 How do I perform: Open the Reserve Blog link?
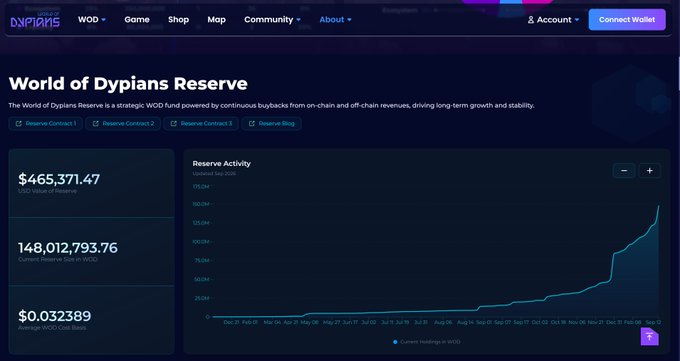point(271,124)
